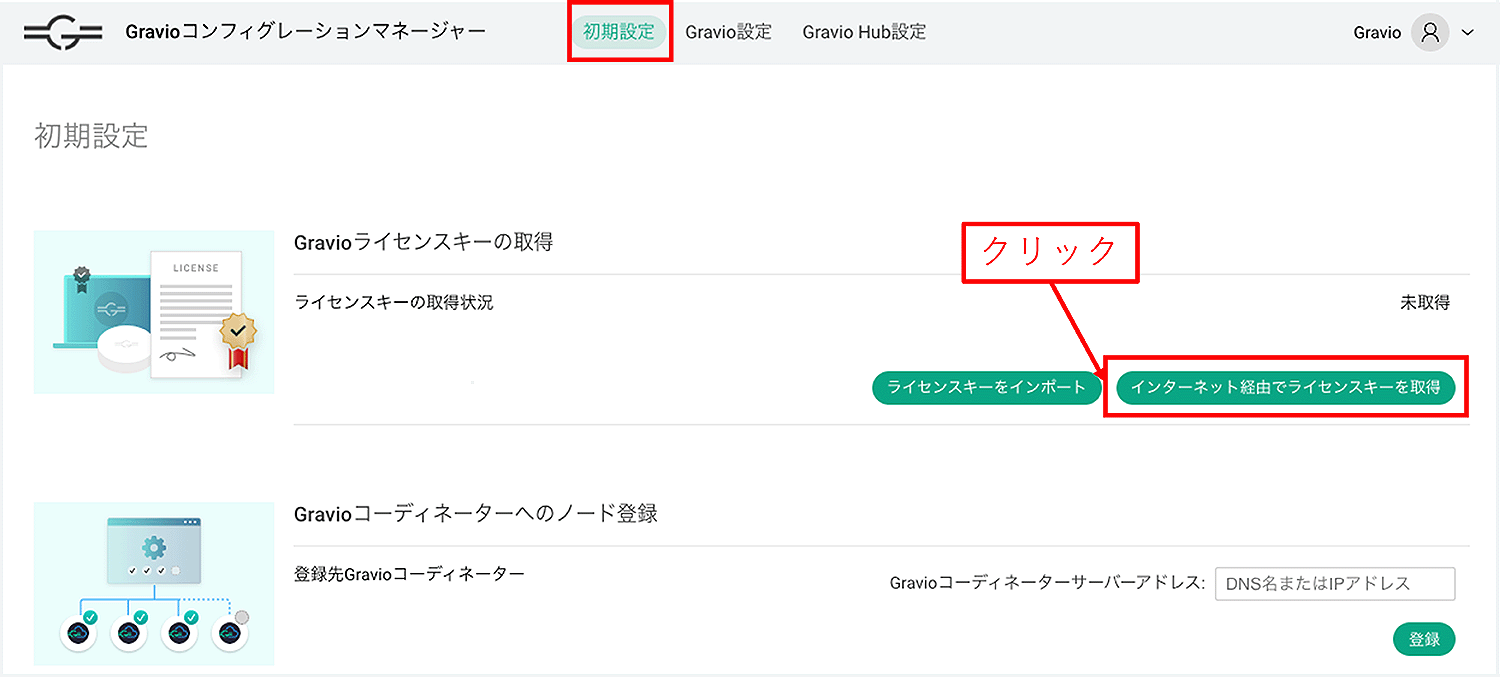
Task: Focus the DNS名またはIPアドレス input field
Action: (x=1335, y=584)
